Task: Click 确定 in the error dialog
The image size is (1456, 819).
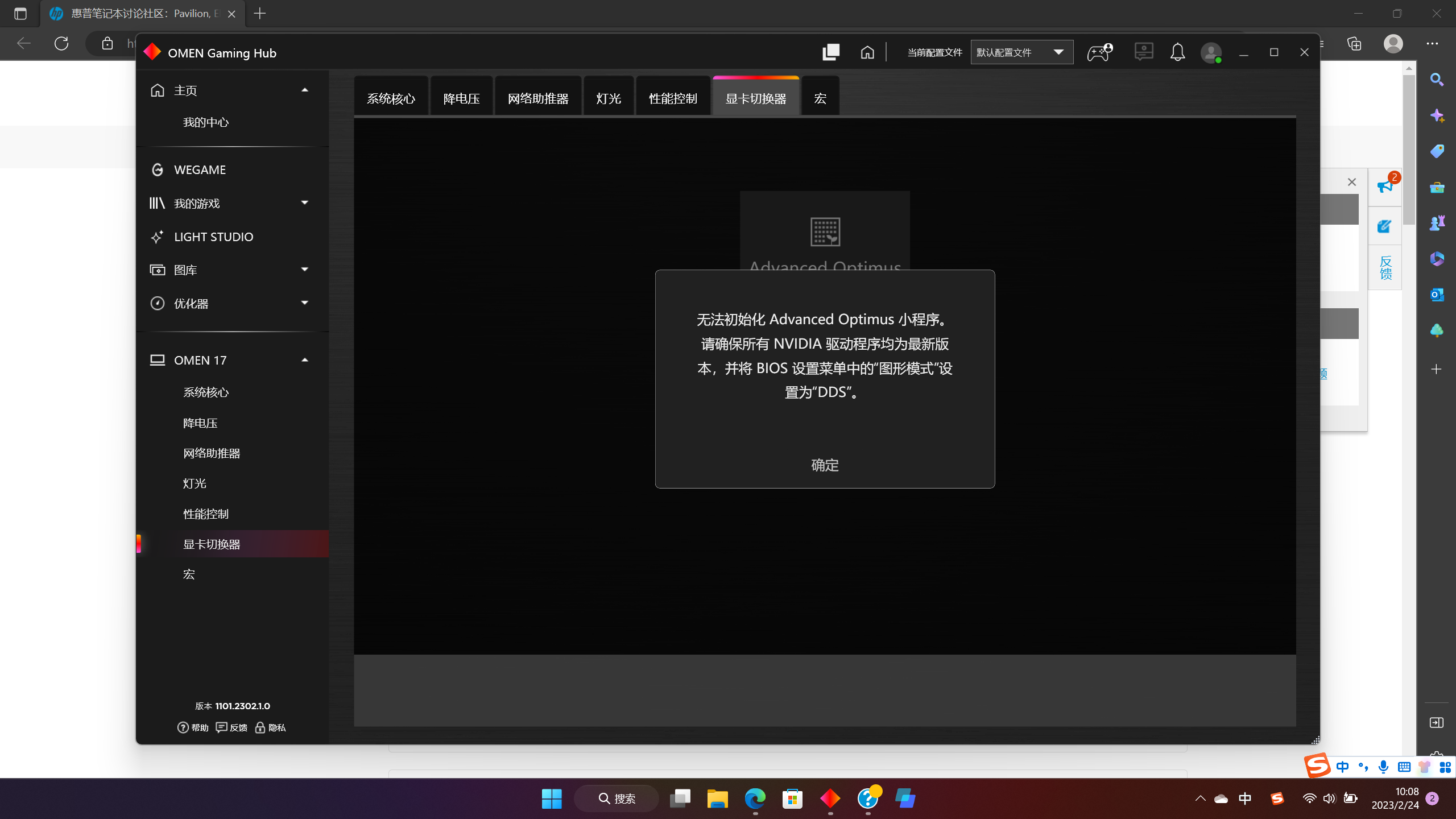Action: (825, 465)
